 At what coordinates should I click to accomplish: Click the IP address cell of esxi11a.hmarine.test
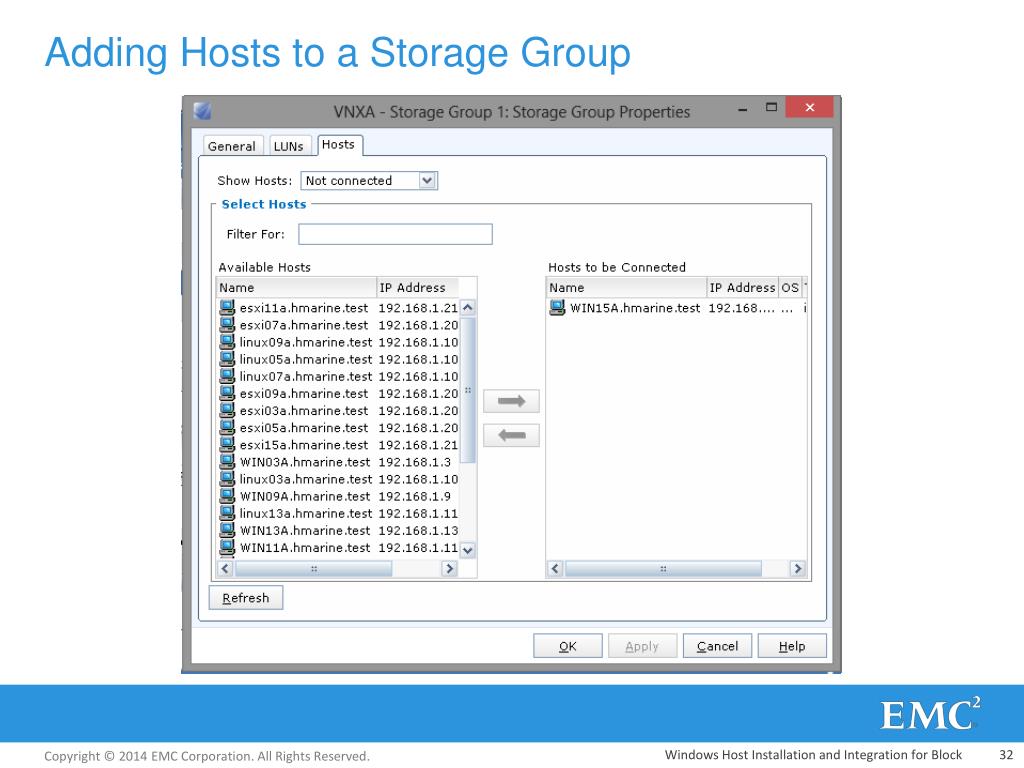(418, 308)
